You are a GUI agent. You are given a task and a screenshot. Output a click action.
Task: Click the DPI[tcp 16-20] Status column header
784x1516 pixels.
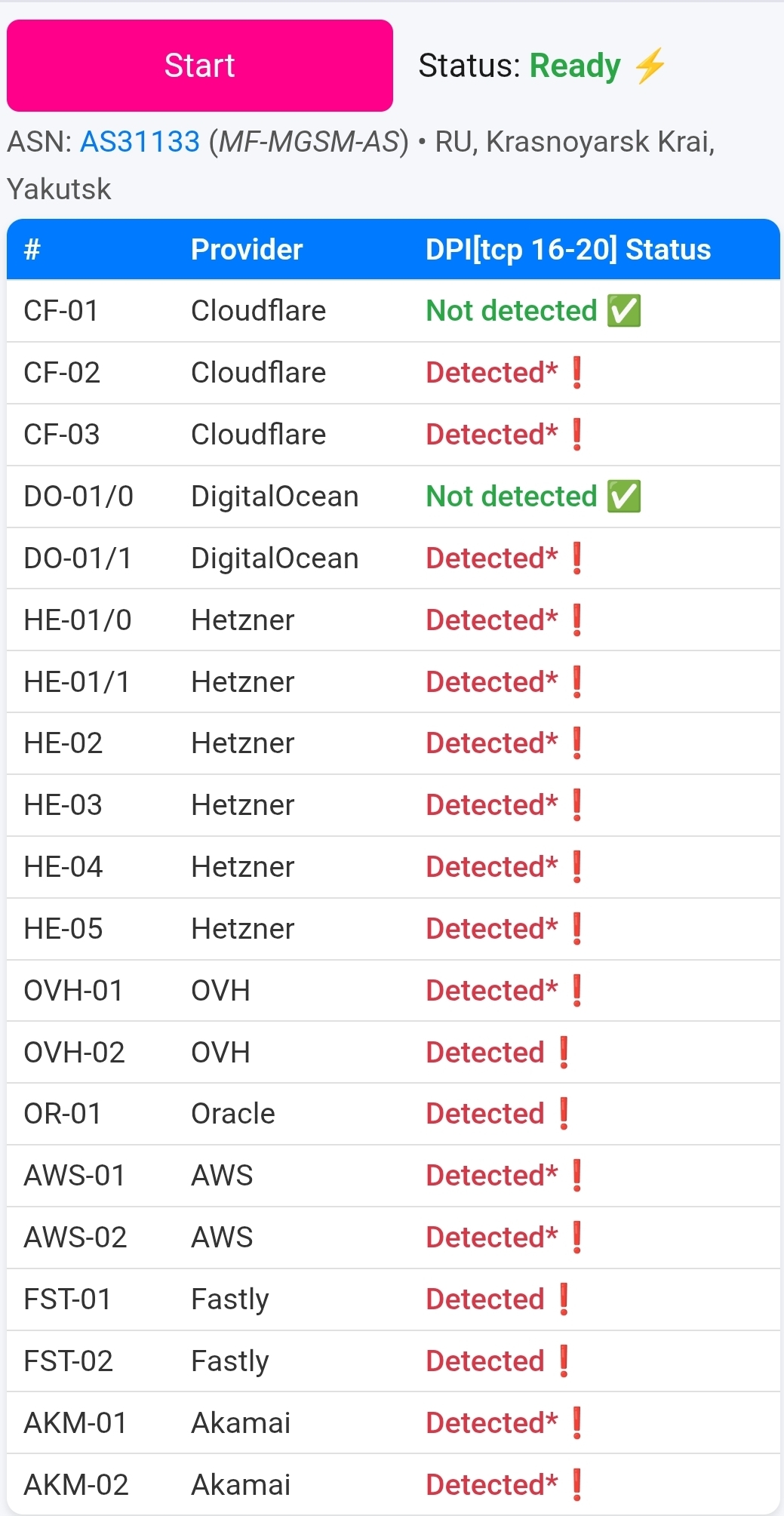click(x=567, y=250)
